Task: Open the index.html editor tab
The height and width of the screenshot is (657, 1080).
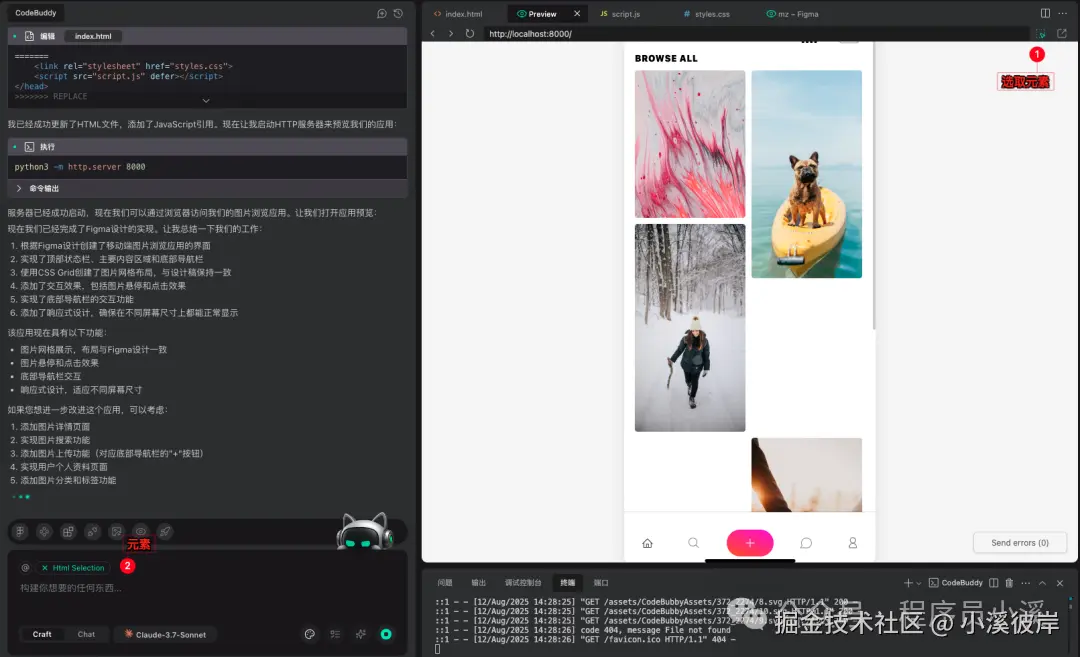Action: [x=458, y=14]
